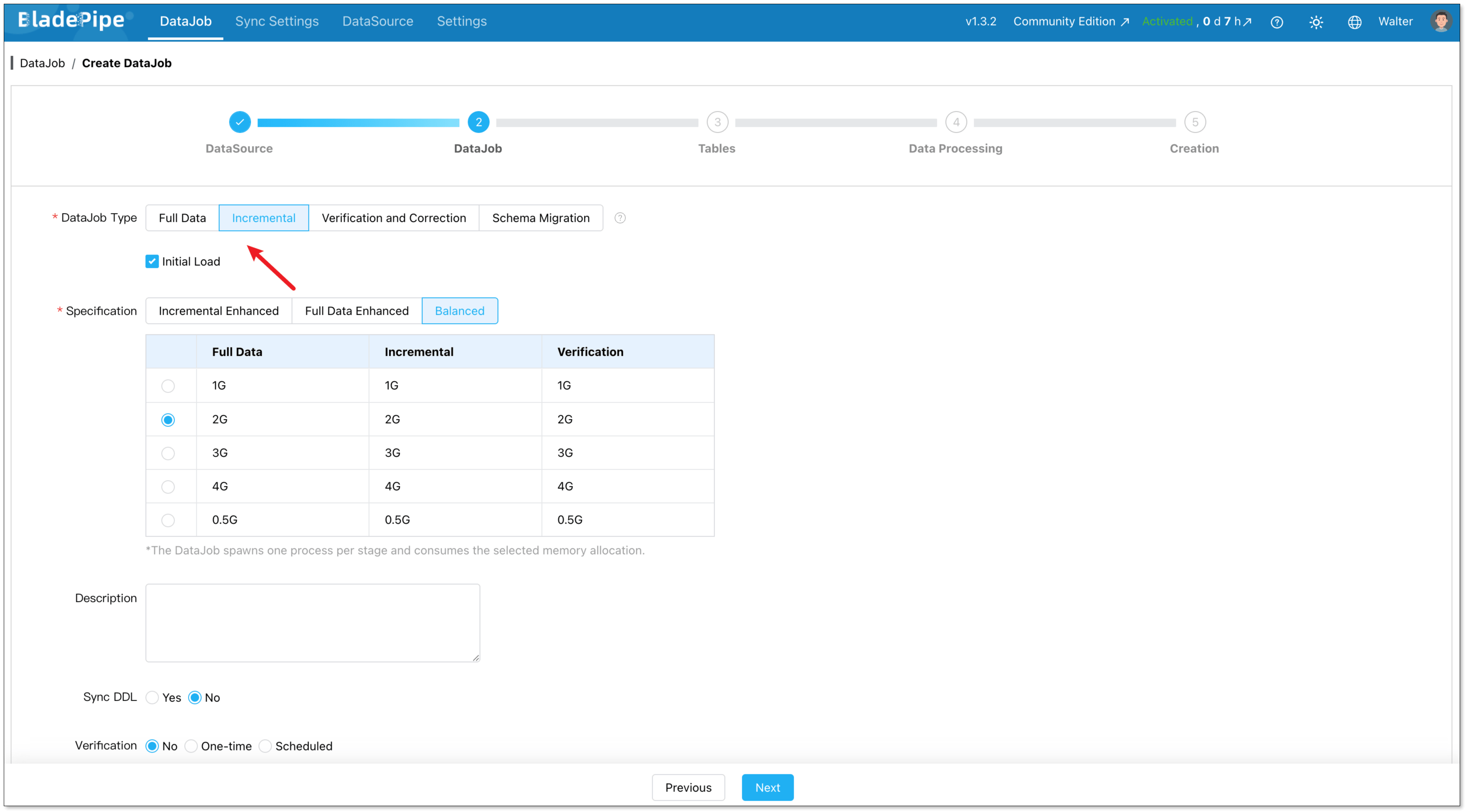Choose Scheduled verification option
The height and width of the screenshot is (812, 1466).
(x=265, y=746)
